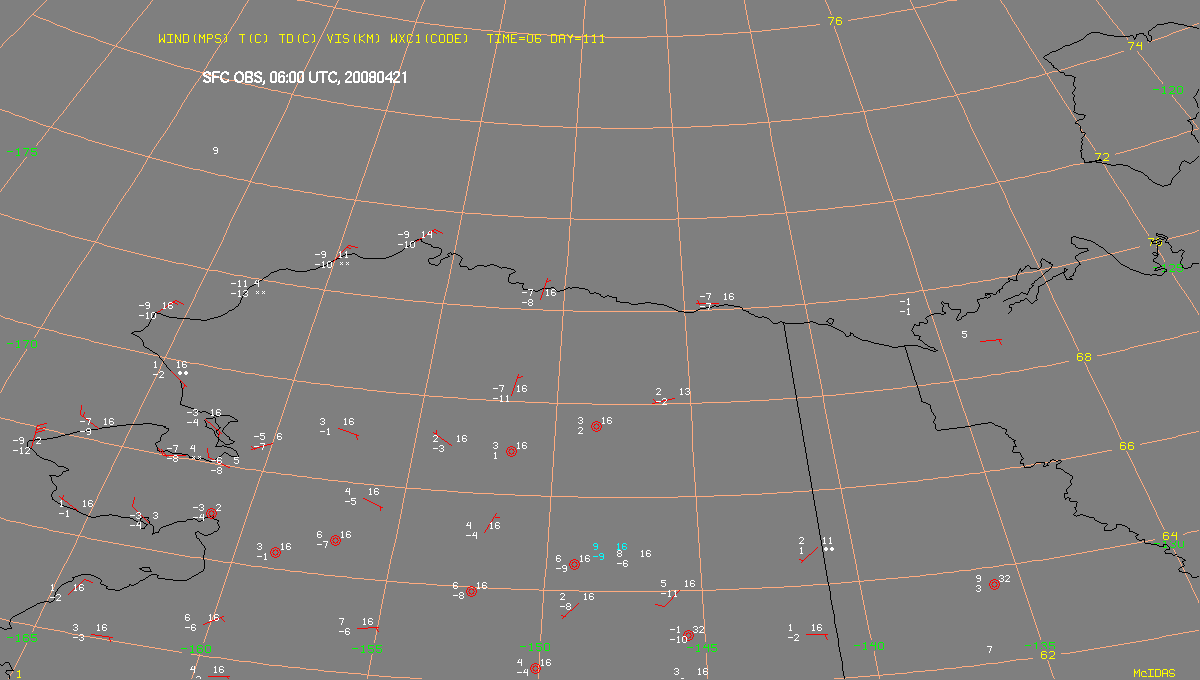
Task: Click the lone 7 observation near latitude 62
Action: (989, 649)
